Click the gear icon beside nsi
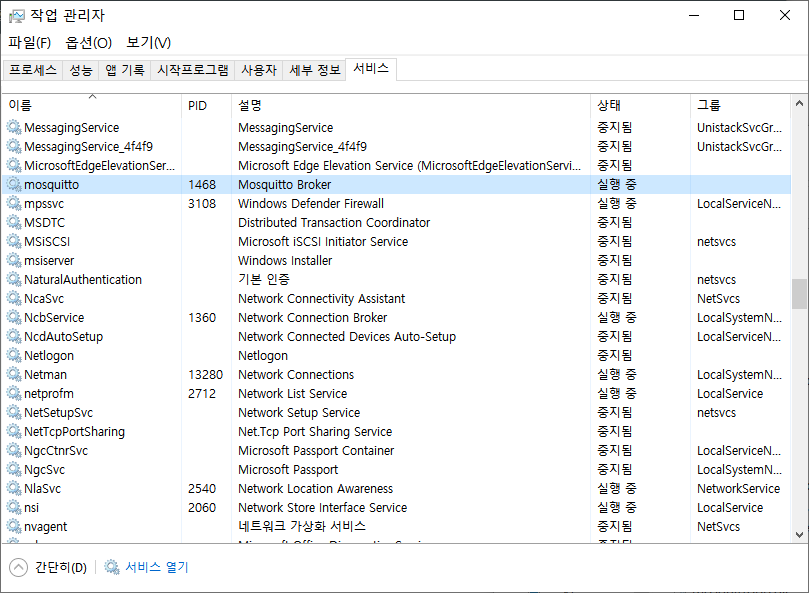 click(x=14, y=507)
